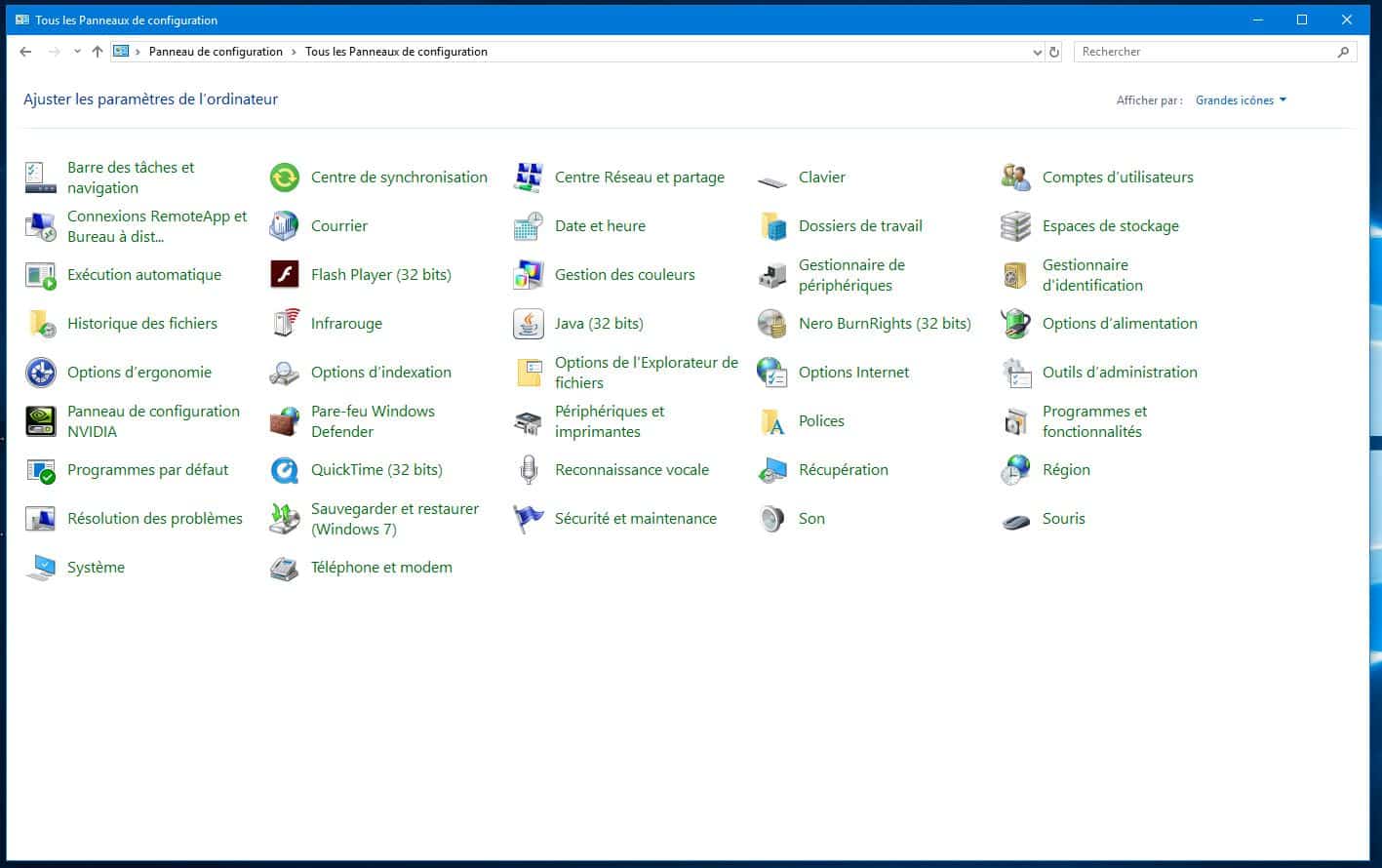Click the Panneau de configuration breadcrumb link
This screenshot has height=868, width=1382.
point(217,52)
